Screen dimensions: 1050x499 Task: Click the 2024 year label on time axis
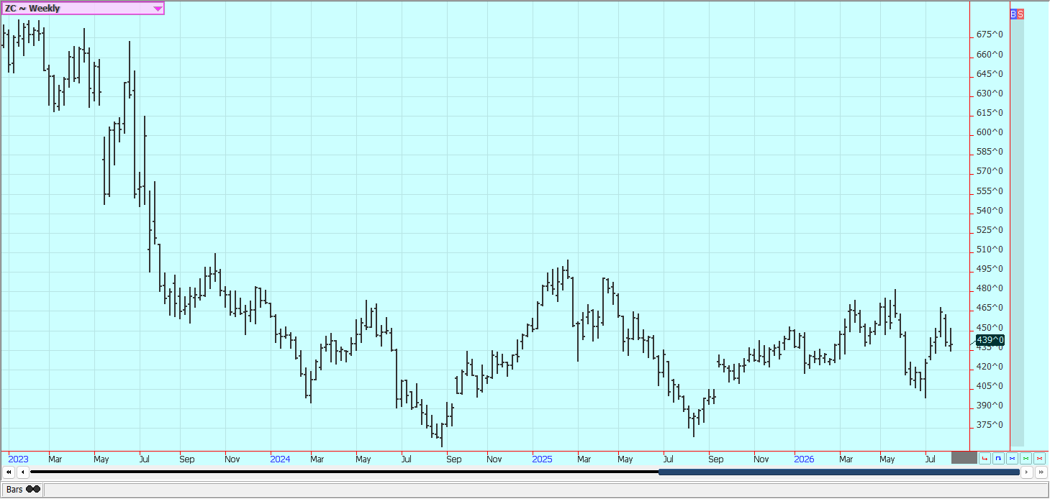(x=280, y=459)
